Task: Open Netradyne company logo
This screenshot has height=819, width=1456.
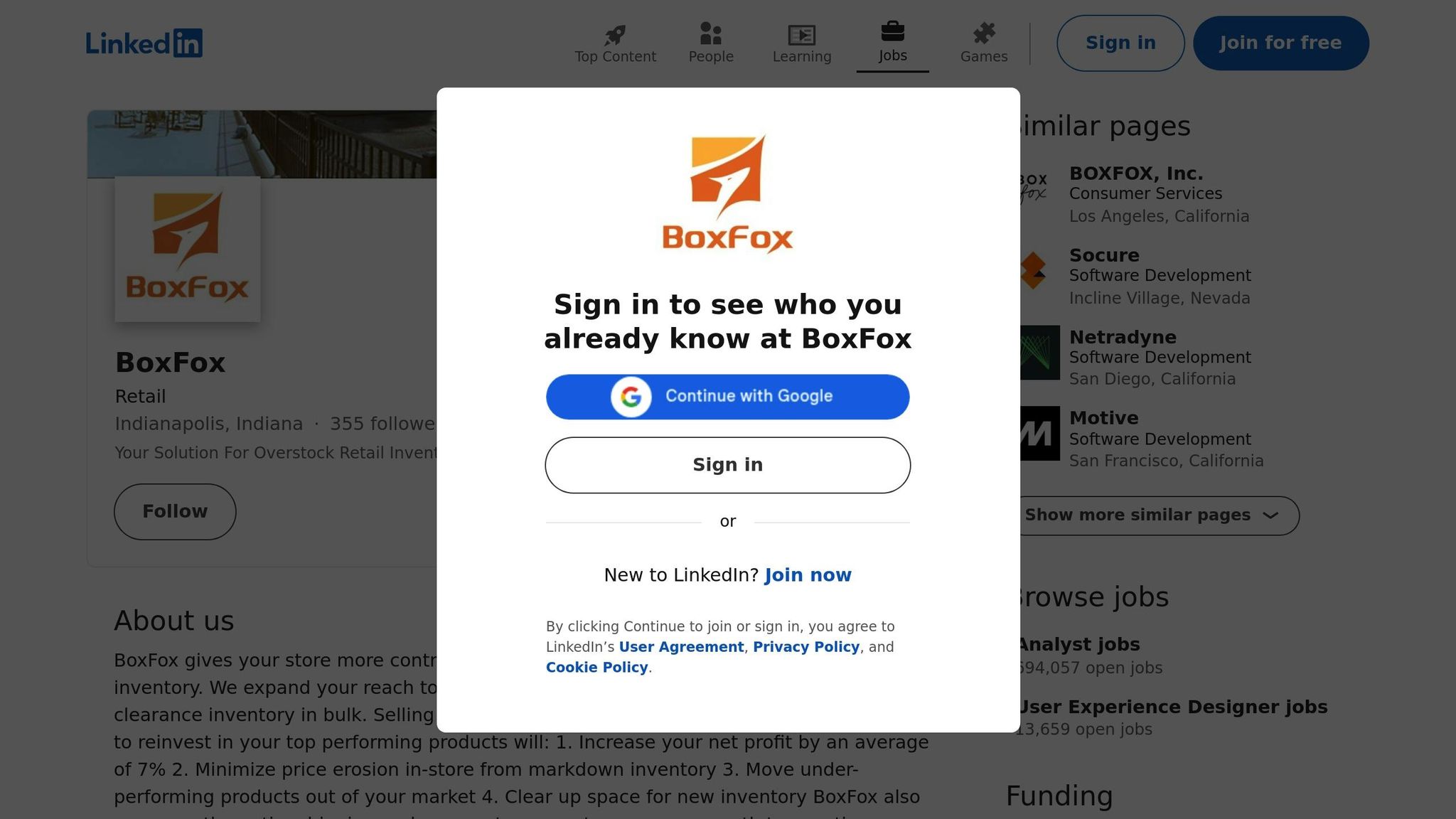Action: click(x=1039, y=353)
